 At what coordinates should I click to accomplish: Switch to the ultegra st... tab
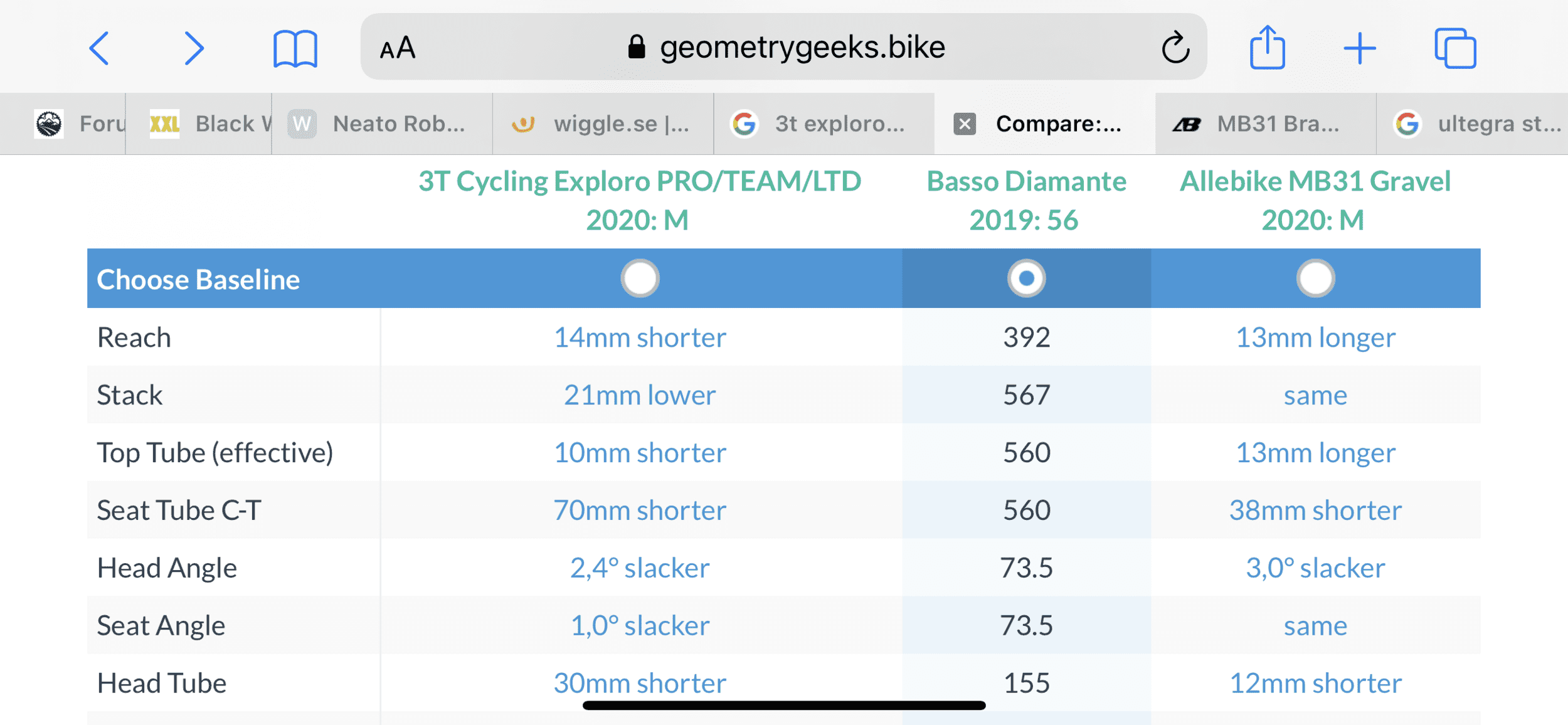(1472, 124)
